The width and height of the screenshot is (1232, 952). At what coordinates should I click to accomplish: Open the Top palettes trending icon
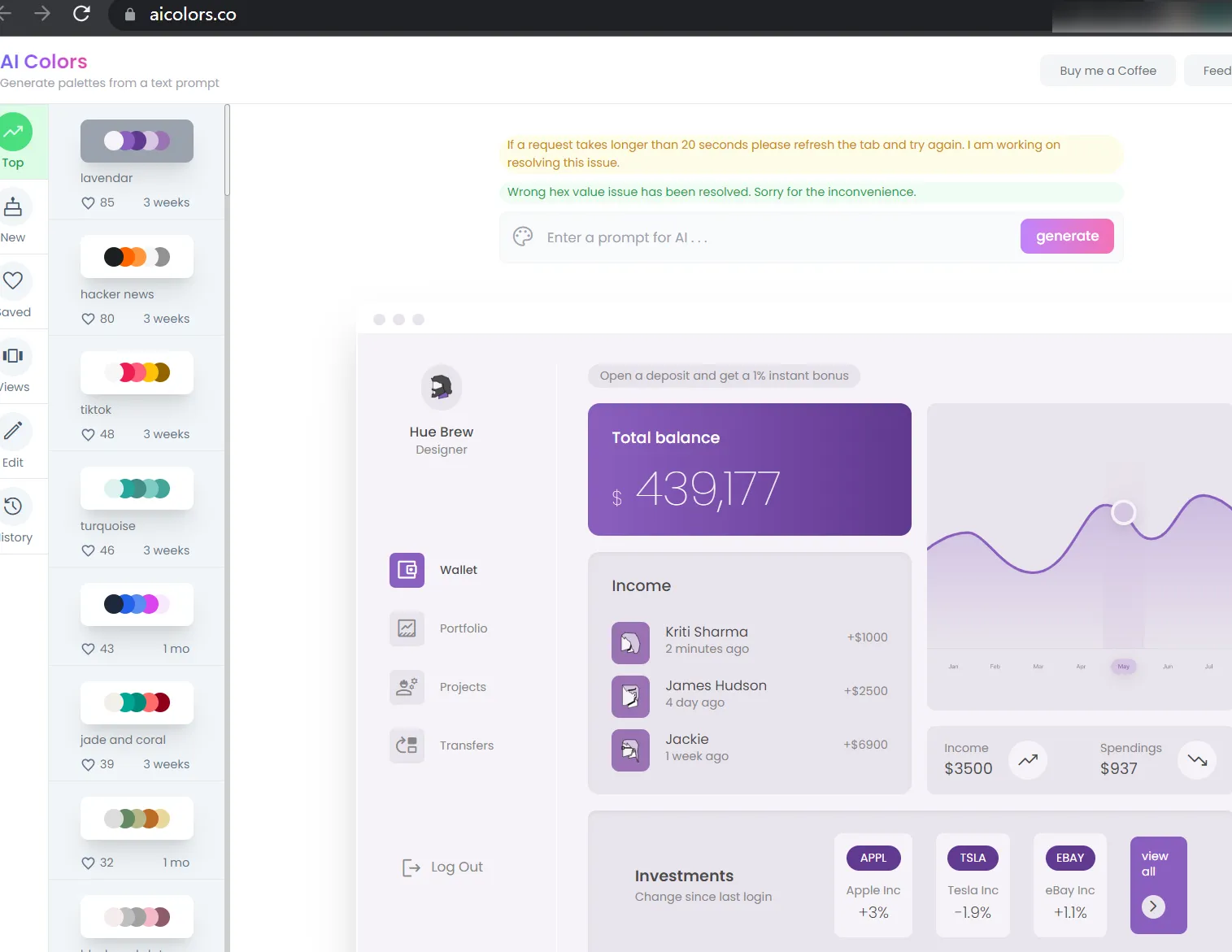coord(13,132)
